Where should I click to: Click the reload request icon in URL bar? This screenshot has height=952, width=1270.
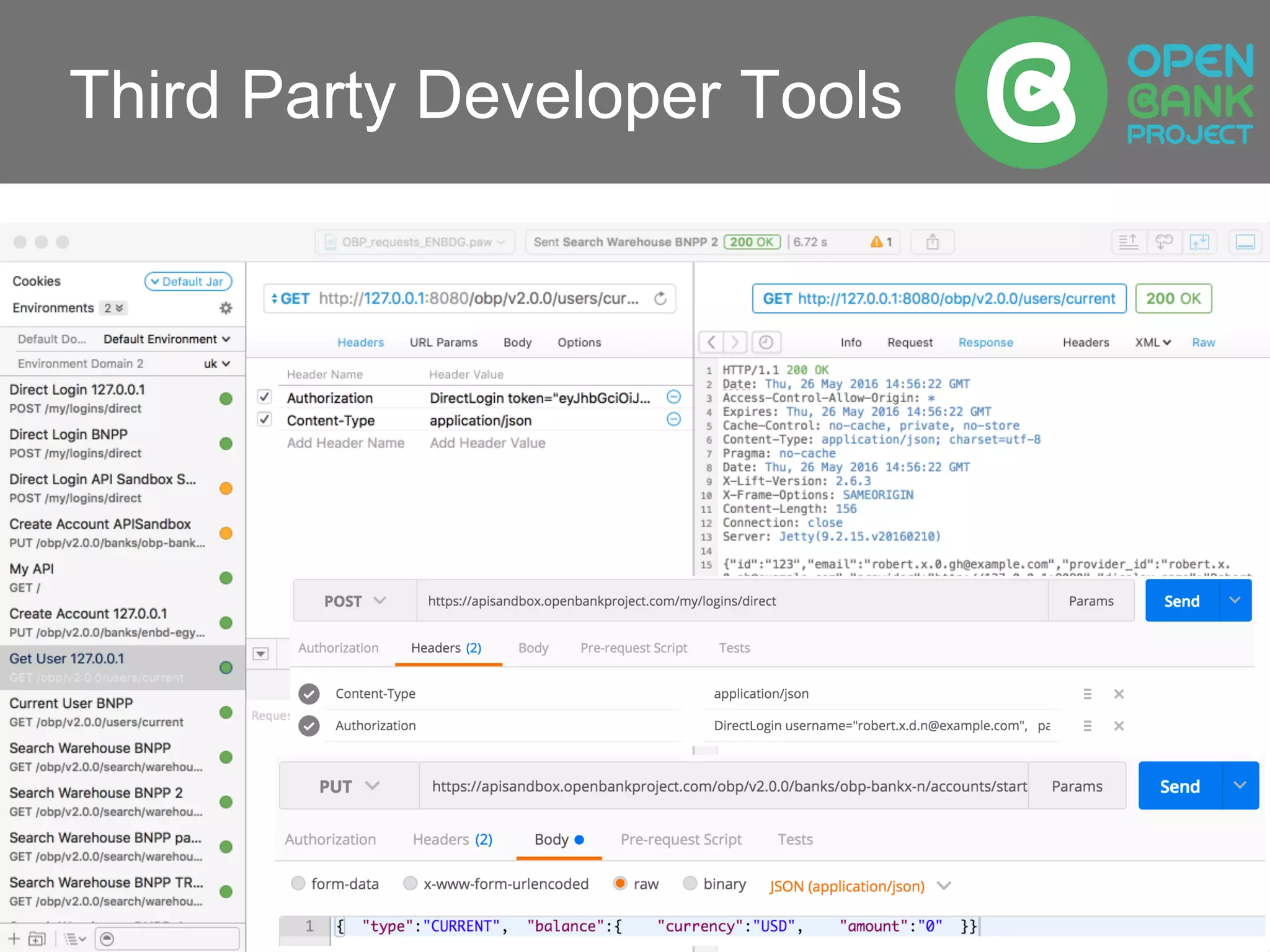point(660,299)
